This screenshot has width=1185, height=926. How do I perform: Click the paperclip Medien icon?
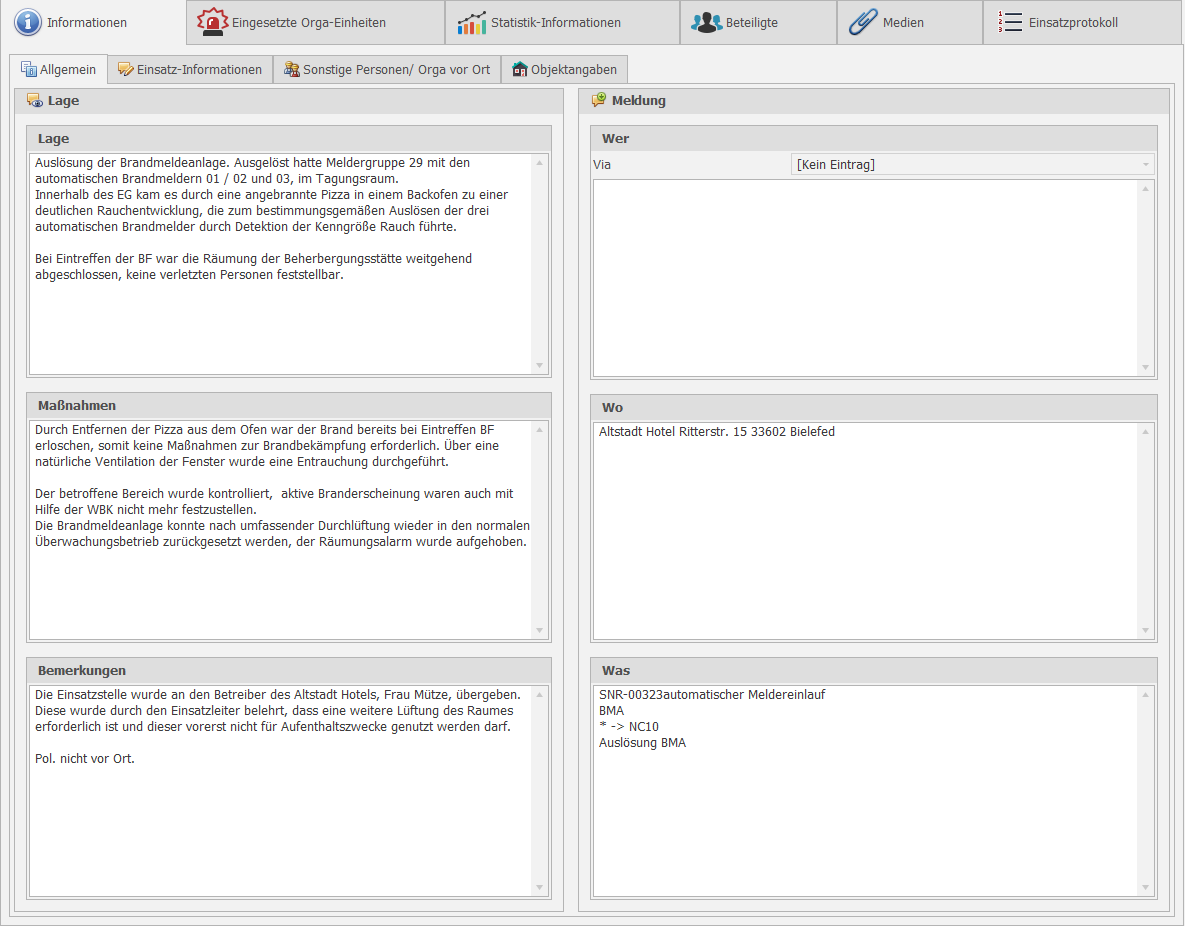point(862,22)
